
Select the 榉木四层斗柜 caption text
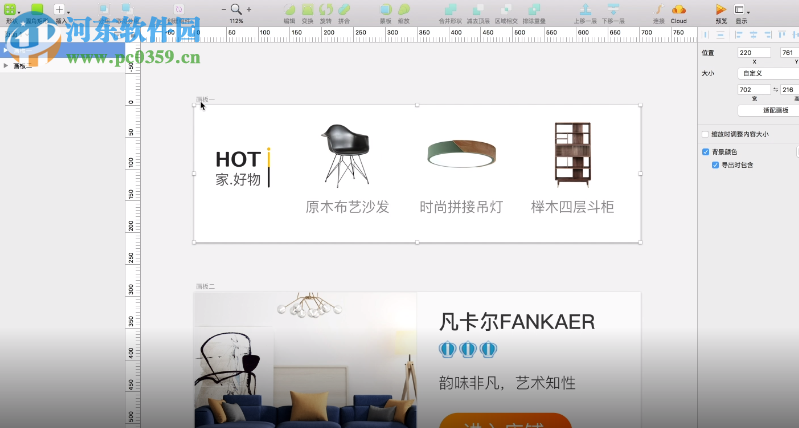[572, 207]
